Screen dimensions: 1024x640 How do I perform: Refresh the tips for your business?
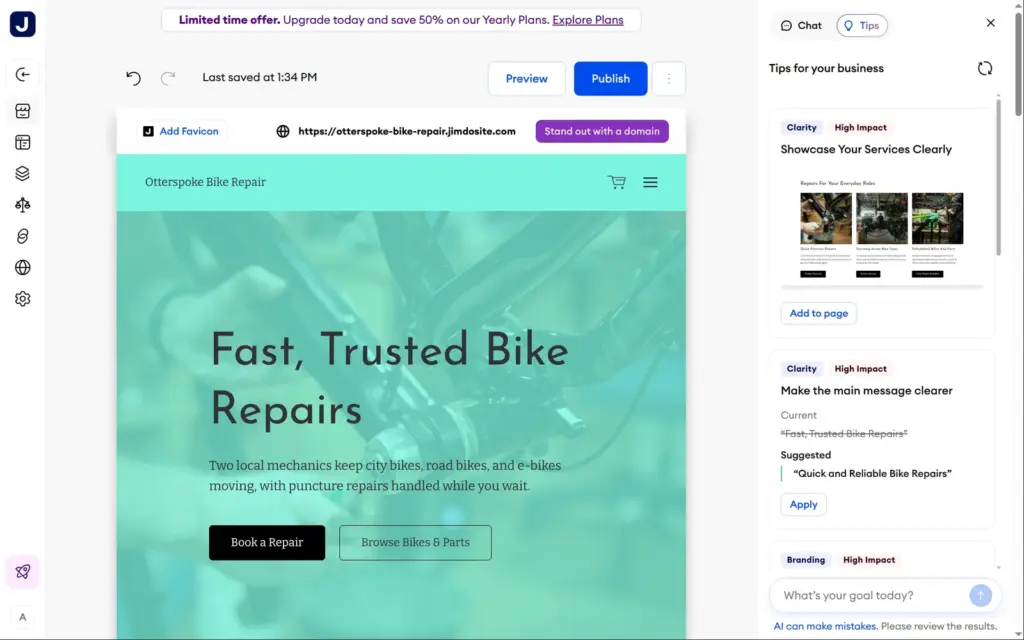coord(985,69)
